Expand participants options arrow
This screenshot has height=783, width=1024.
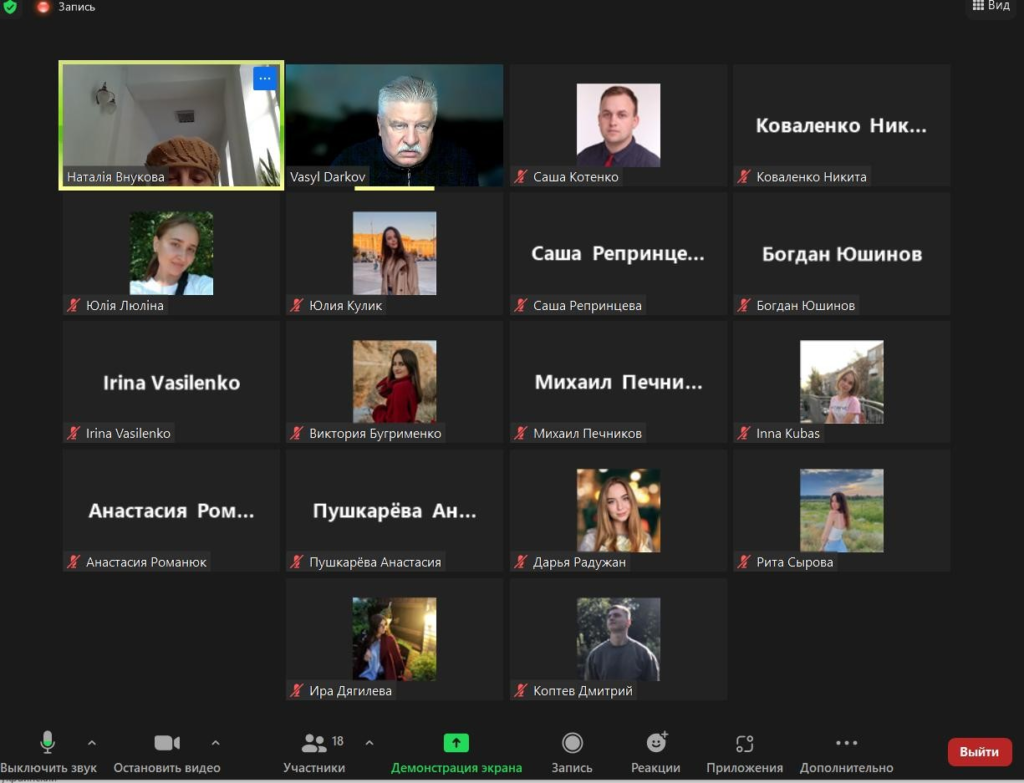point(370,743)
